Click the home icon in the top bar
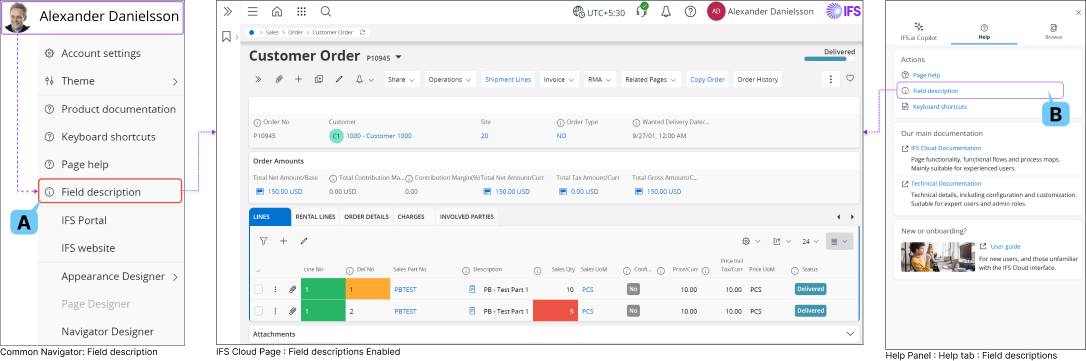Screen dimensions: 1086x361 pyautogui.click(x=277, y=12)
